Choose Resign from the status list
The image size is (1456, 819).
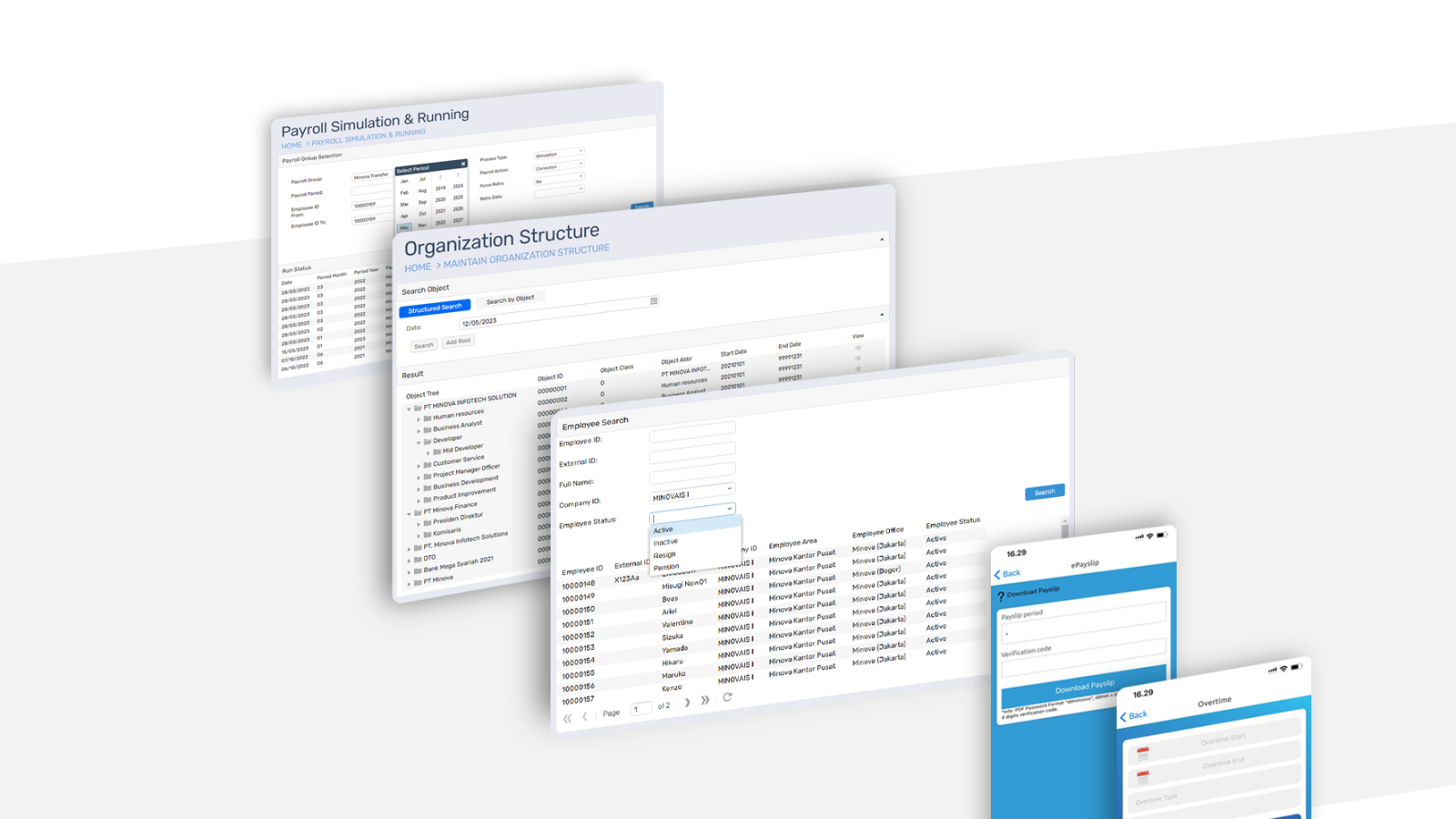(x=695, y=552)
